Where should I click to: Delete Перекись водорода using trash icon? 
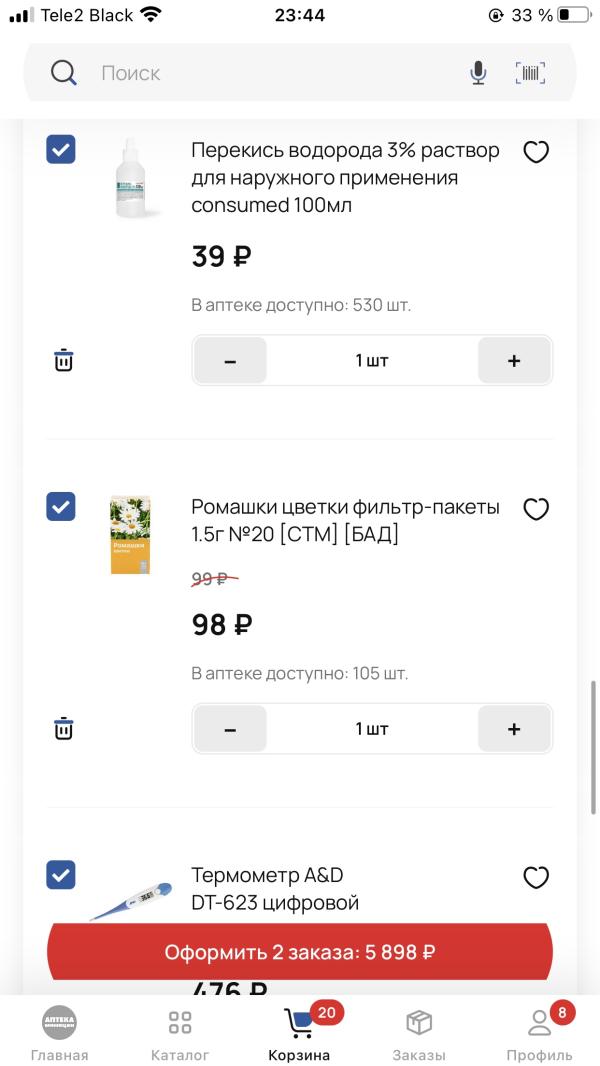(x=63, y=360)
